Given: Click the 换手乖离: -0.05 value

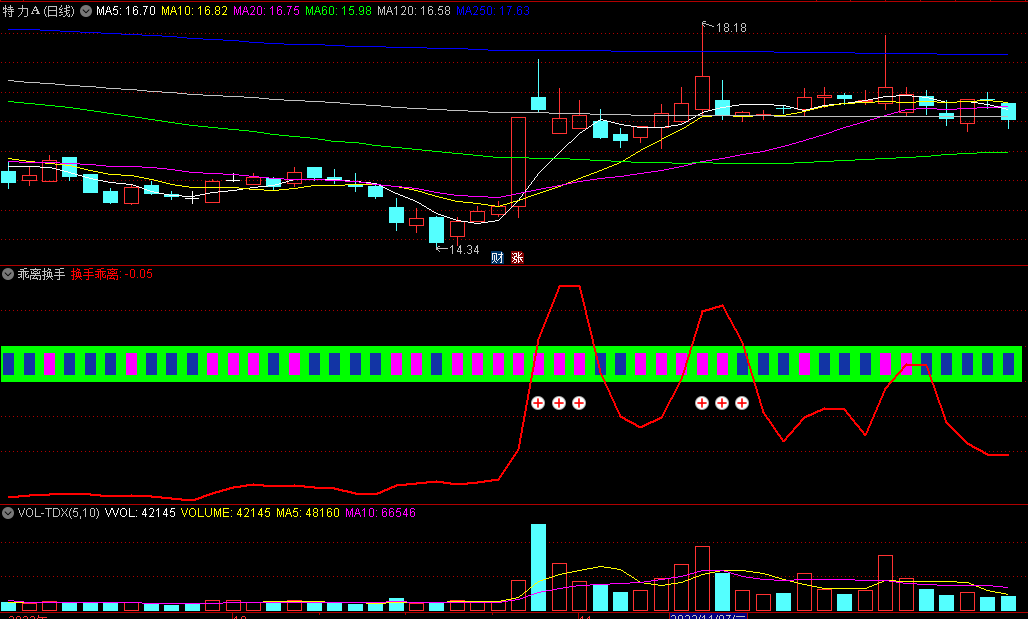Looking at the screenshot, I should coord(112,274).
